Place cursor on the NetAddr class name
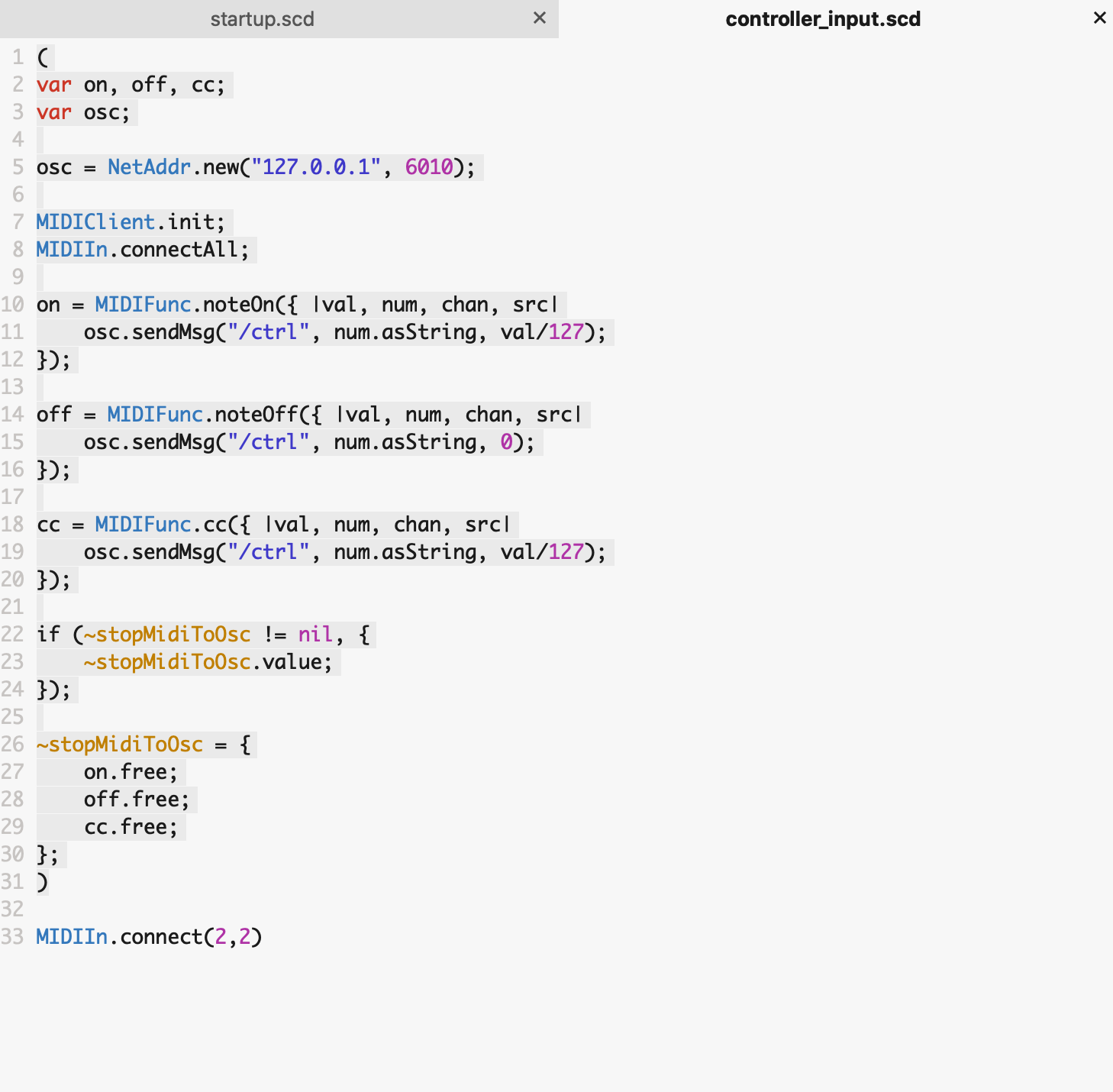 tap(149, 167)
